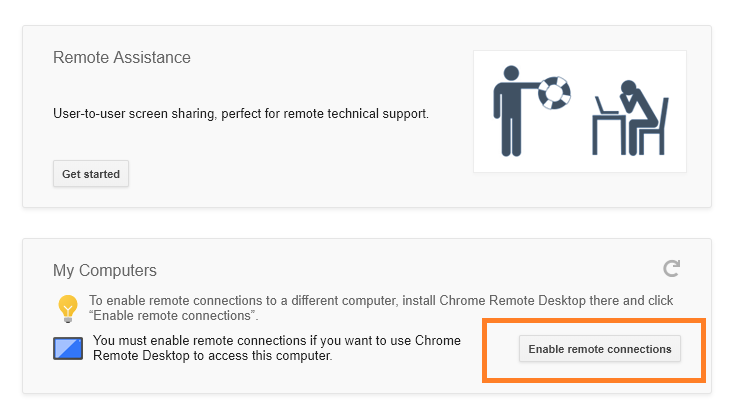Click the chair in the illustration
738x418 pixels.
[655, 126]
